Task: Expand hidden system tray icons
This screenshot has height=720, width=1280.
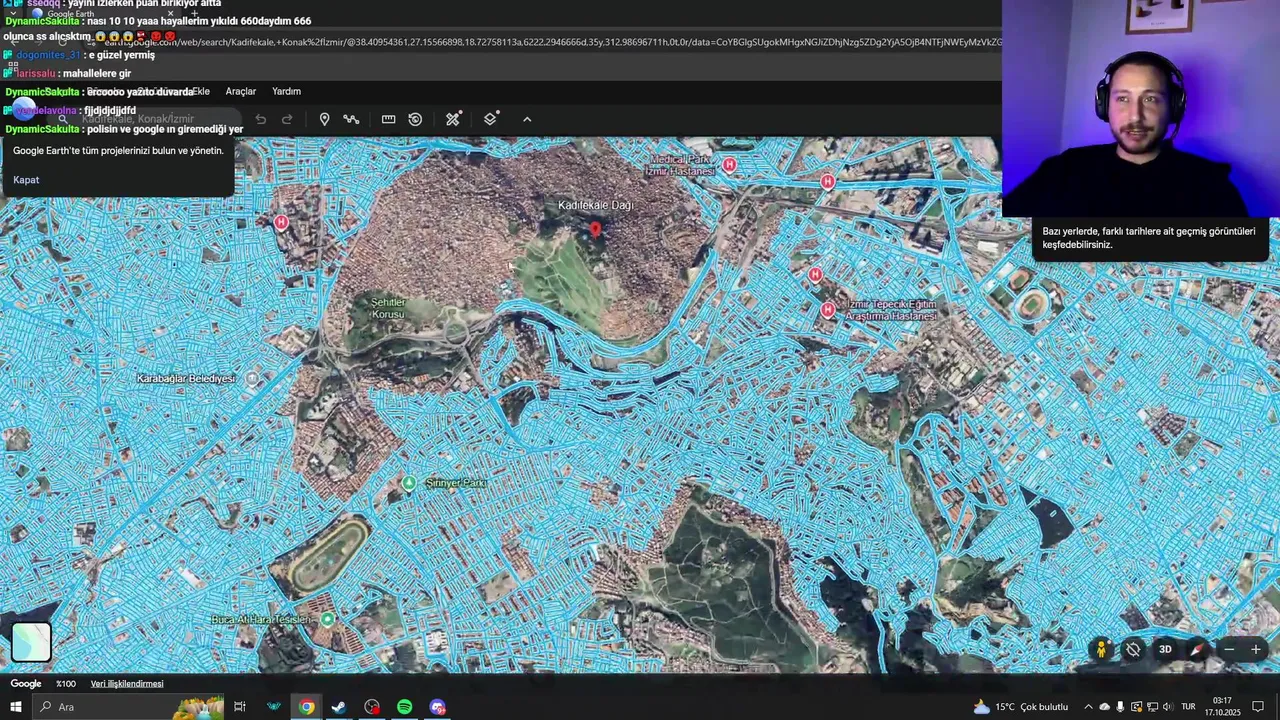Action: pyautogui.click(x=1089, y=707)
